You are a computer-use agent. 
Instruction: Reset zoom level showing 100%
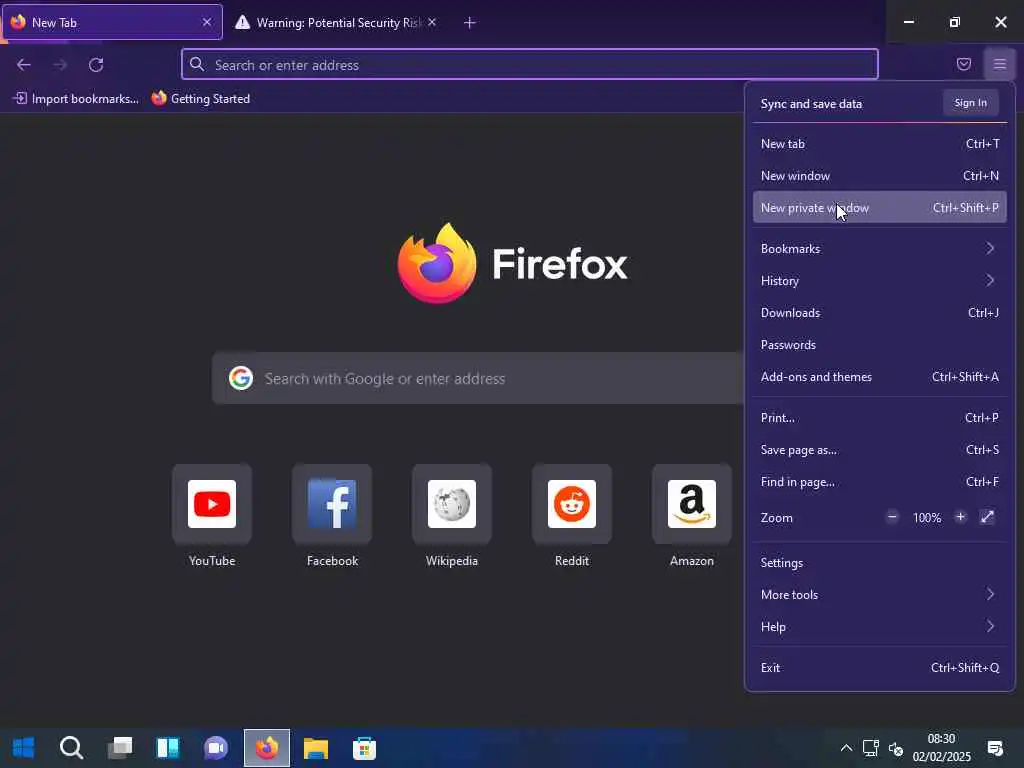pos(927,518)
